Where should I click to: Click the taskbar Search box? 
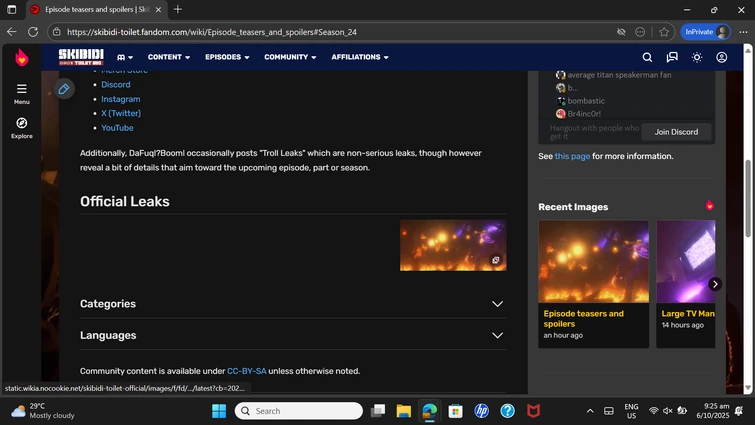click(299, 411)
